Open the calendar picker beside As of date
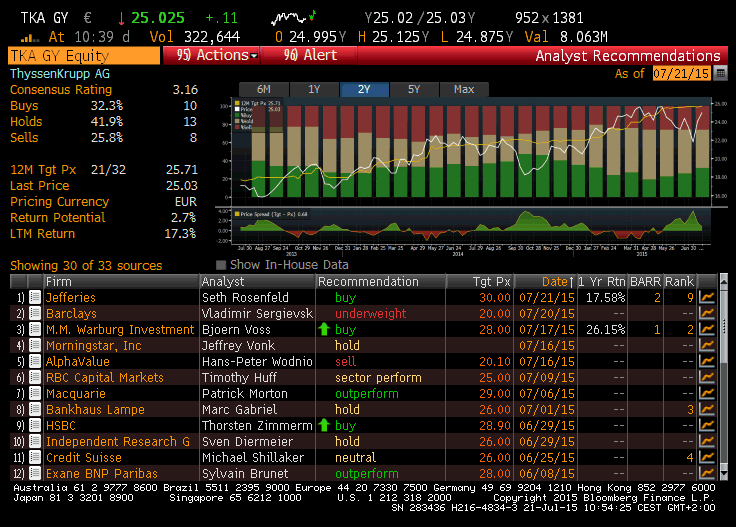Viewport: 736px width, 527px height. coord(720,73)
